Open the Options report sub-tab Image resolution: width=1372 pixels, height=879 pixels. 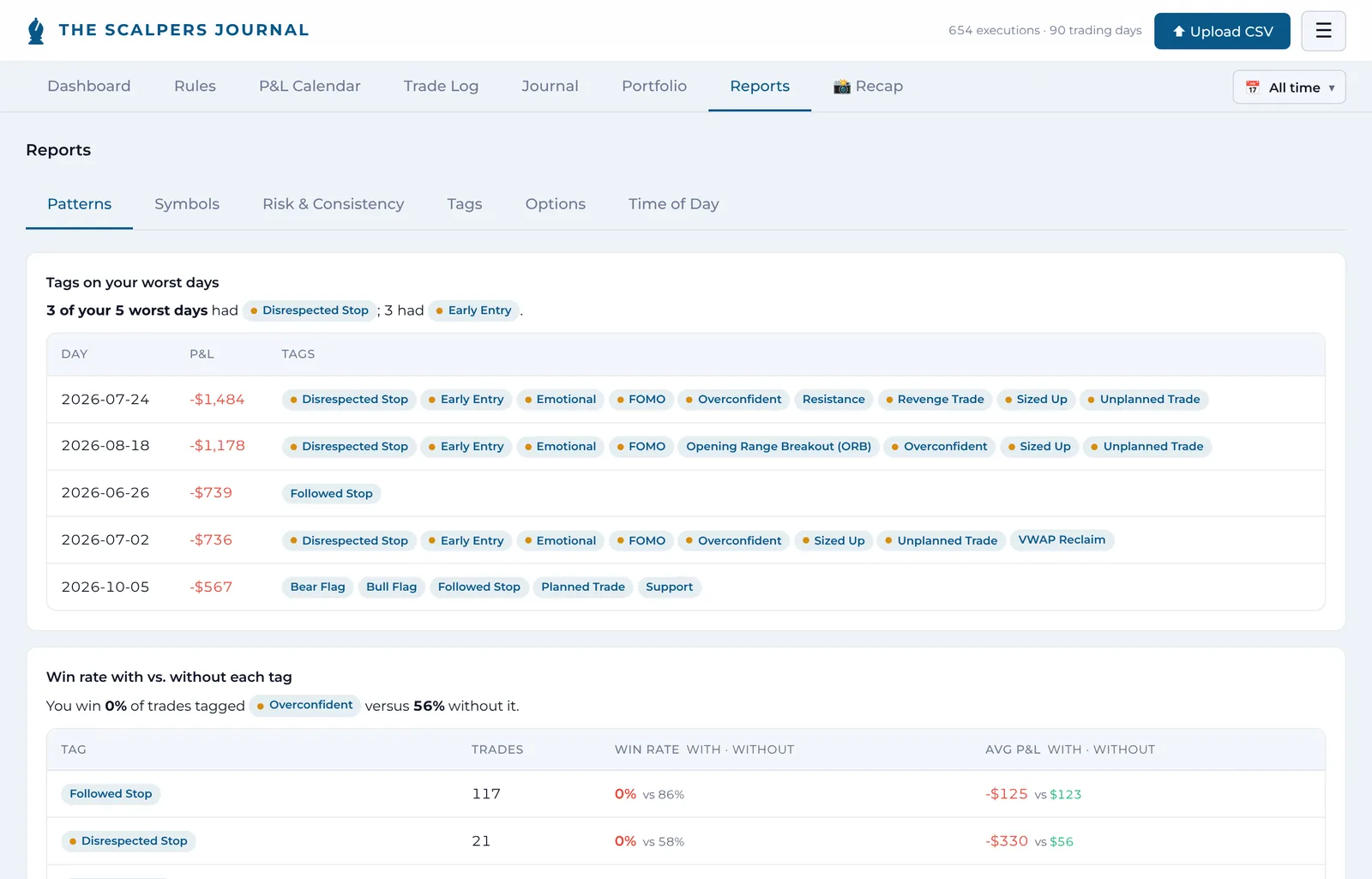coord(556,204)
